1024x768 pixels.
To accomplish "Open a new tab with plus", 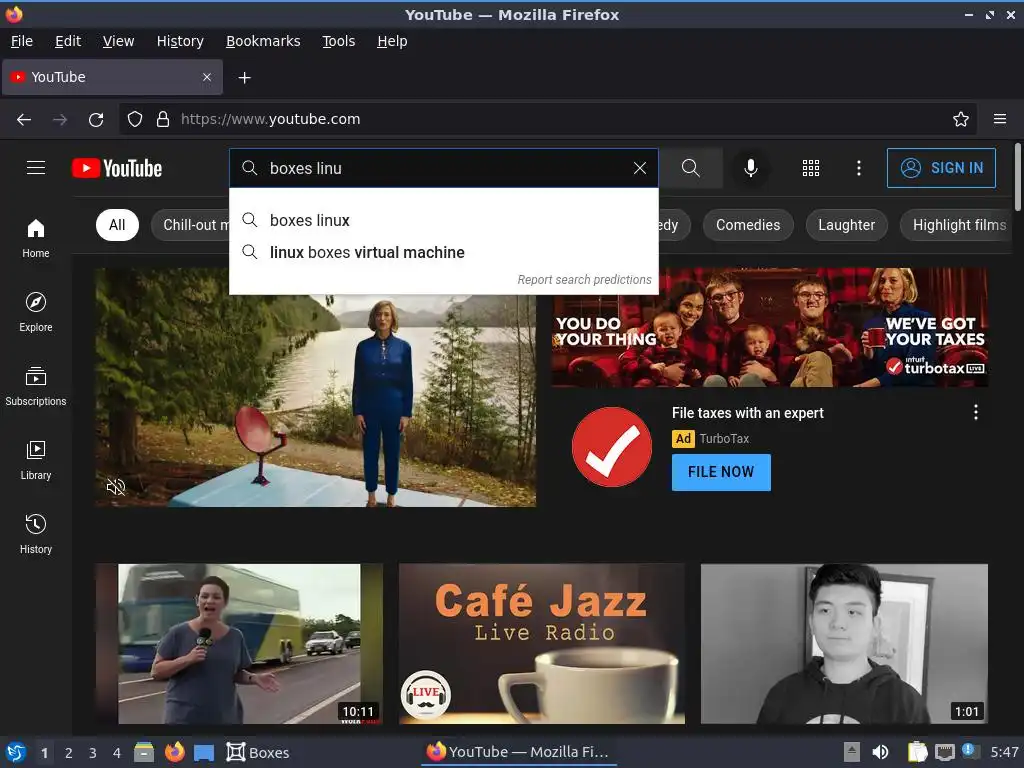I will coord(244,78).
